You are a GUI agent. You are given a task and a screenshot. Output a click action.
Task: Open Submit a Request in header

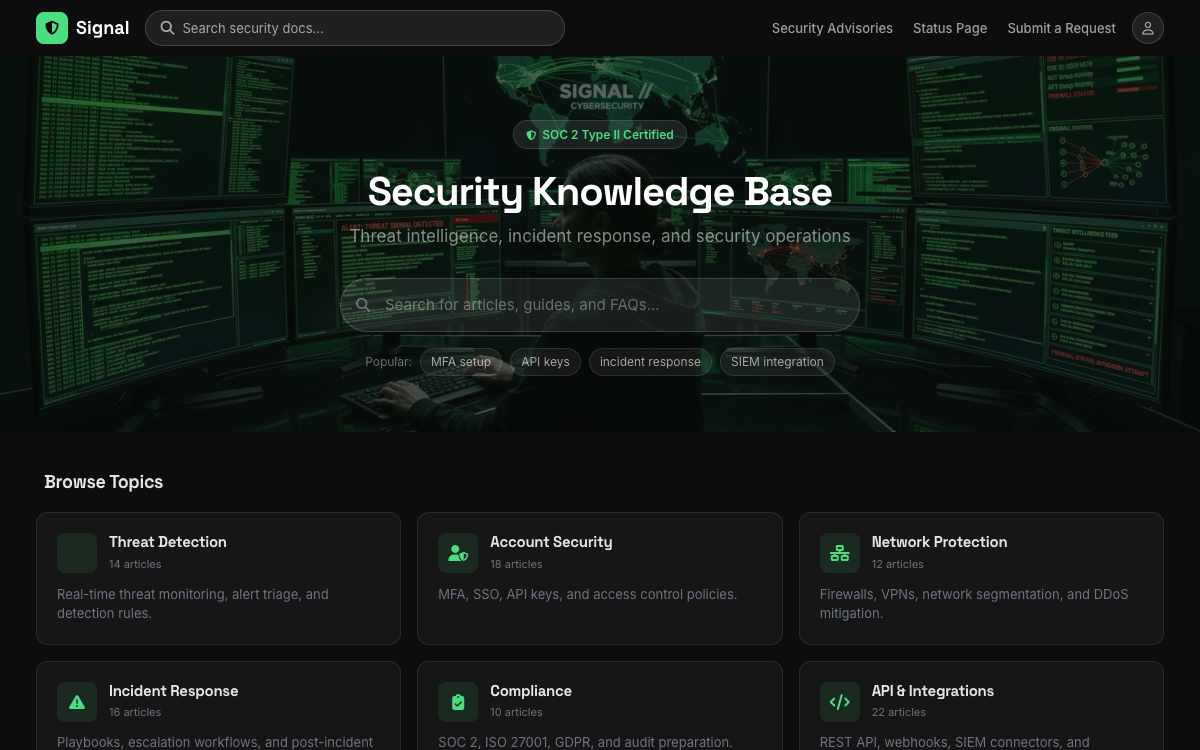coord(1062,28)
